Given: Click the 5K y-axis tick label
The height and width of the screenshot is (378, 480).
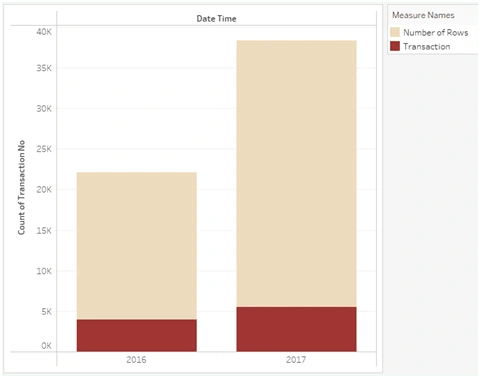Looking at the screenshot, I should (46, 312).
